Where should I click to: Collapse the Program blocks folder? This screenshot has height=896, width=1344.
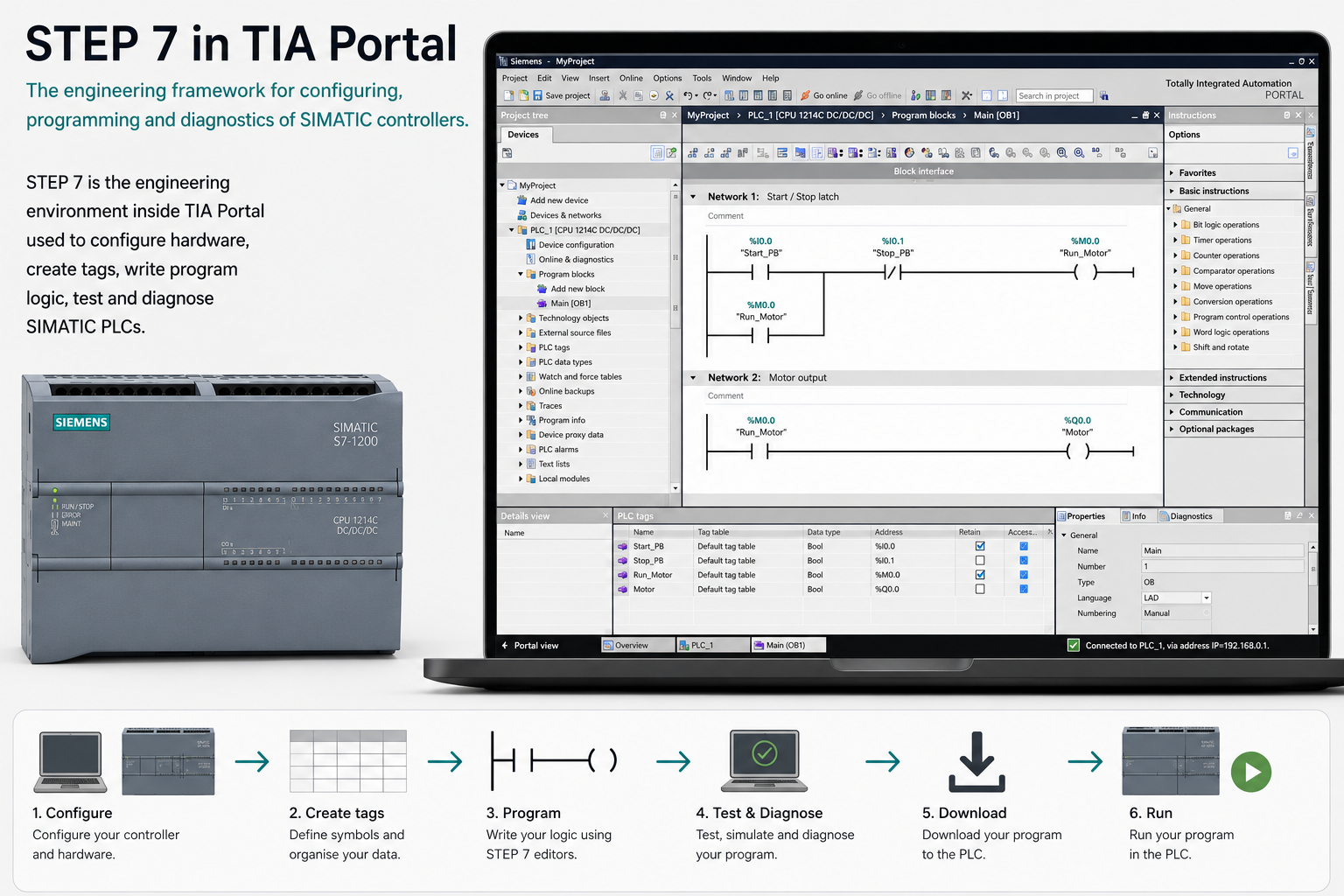[x=521, y=274]
